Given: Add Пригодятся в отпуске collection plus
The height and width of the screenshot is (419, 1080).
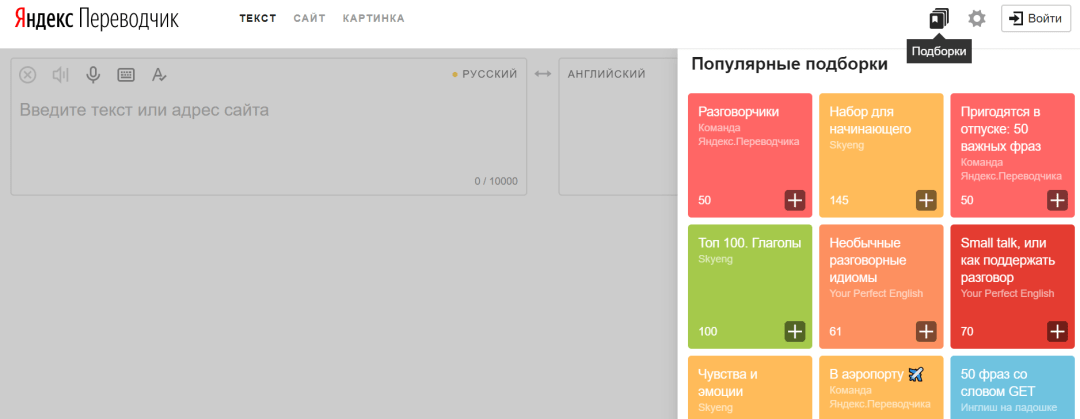Looking at the screenshot, I should 1057,201.
